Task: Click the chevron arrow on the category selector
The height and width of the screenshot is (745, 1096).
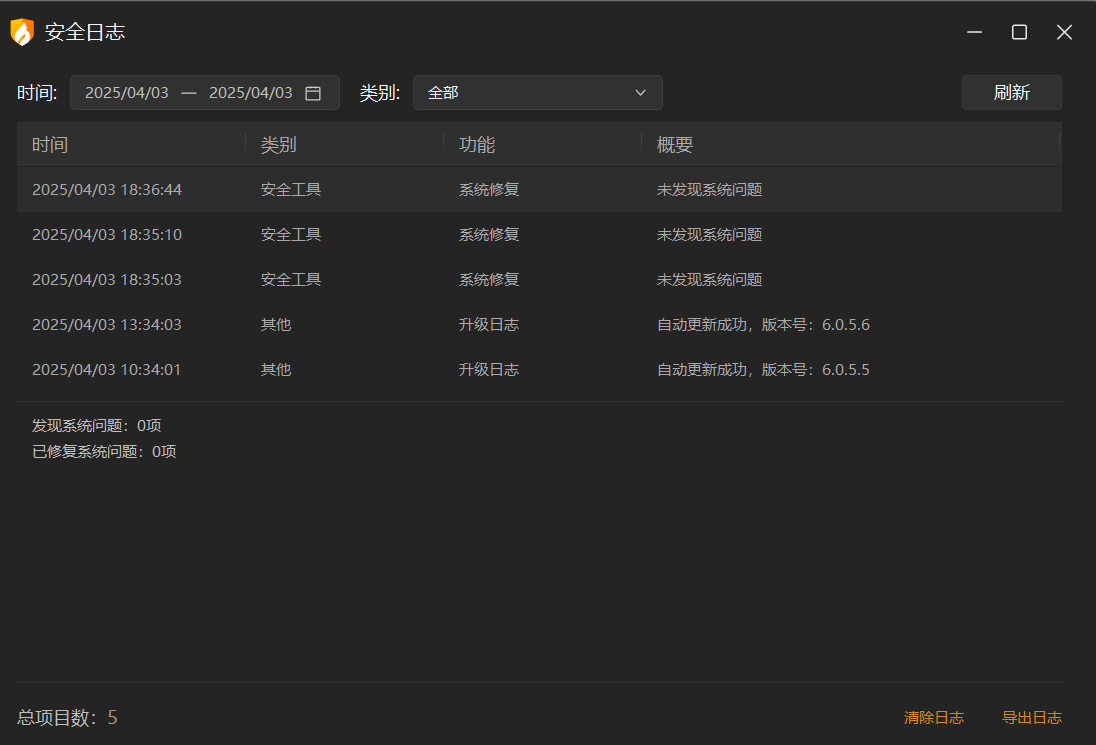Action: (x=640, y=92)
